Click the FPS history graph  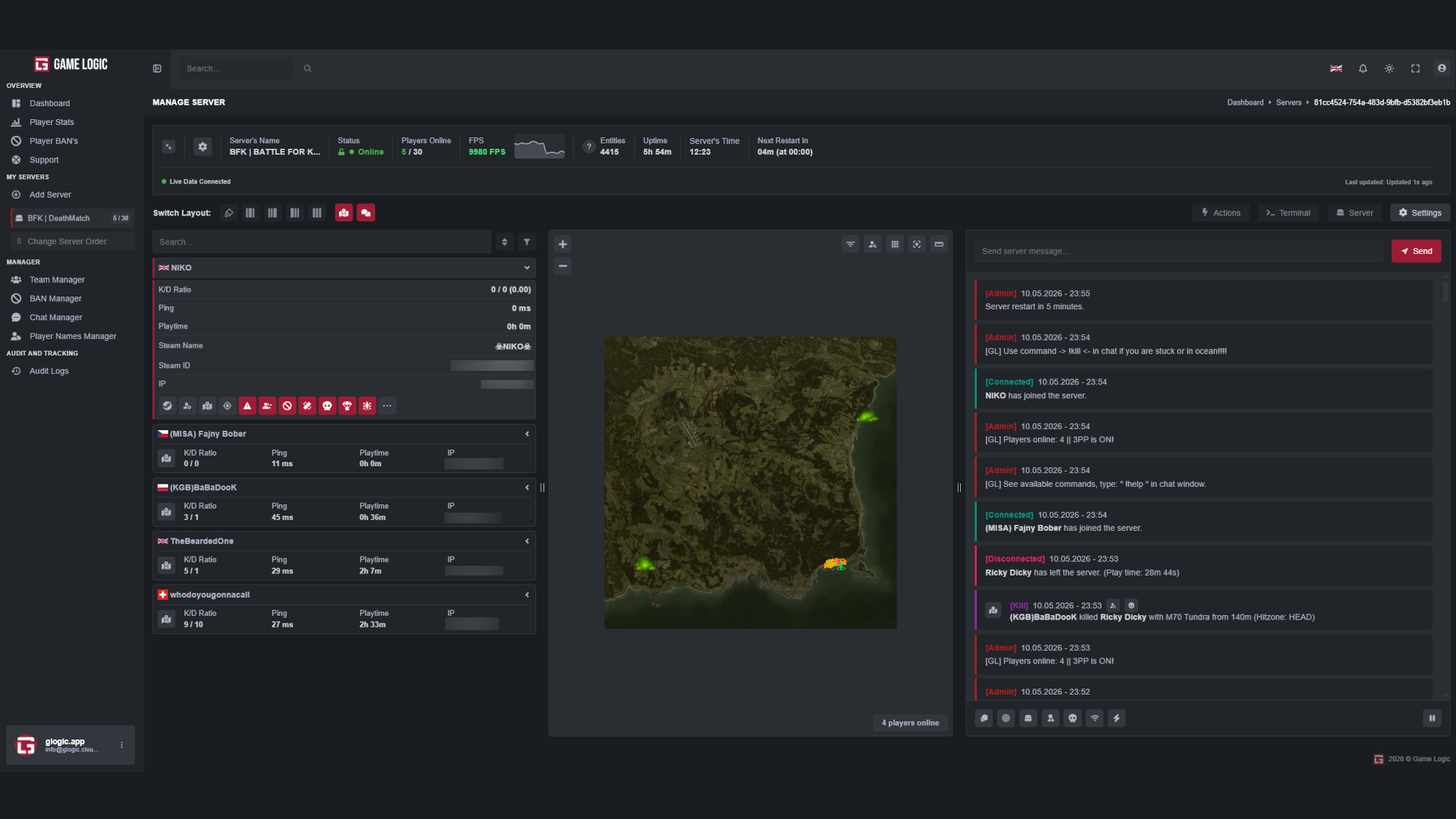coord(539,146)
